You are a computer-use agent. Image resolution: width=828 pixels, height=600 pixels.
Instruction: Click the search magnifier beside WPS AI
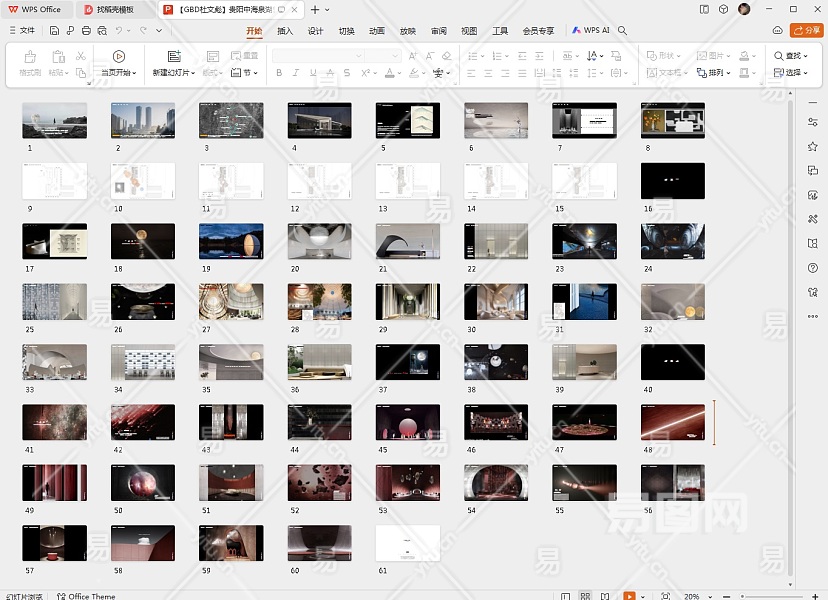(623, 31)
